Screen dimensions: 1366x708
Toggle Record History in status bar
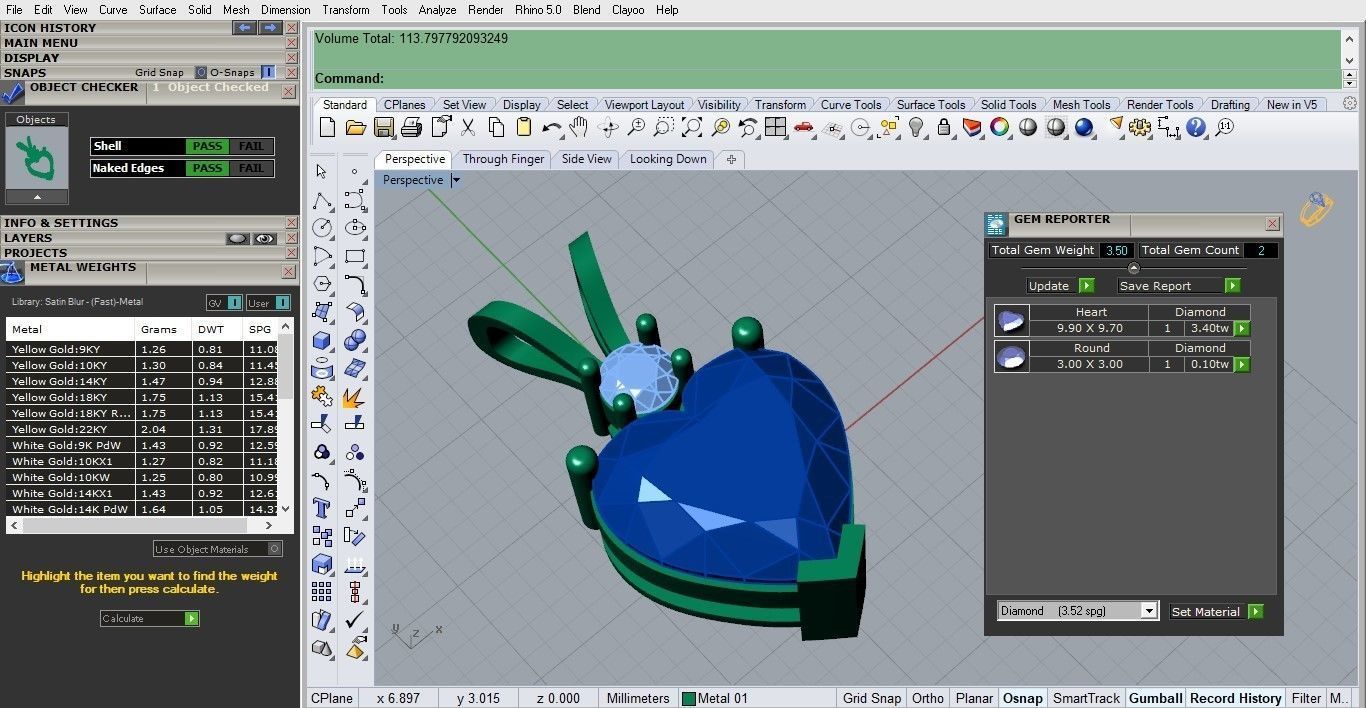point(1235,698)
